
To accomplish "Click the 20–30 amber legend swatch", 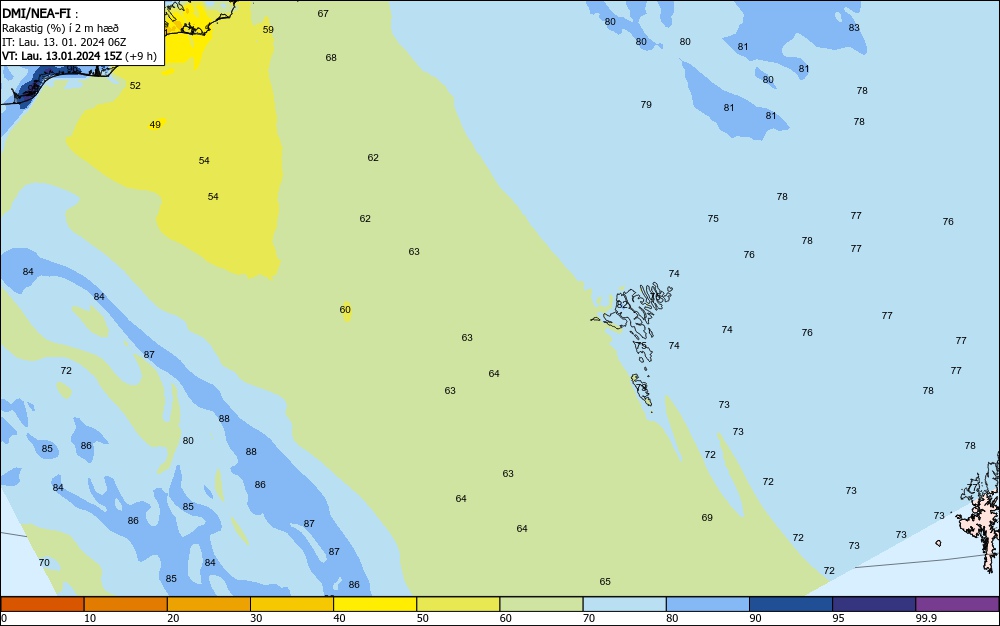I will tap(209, 604).
